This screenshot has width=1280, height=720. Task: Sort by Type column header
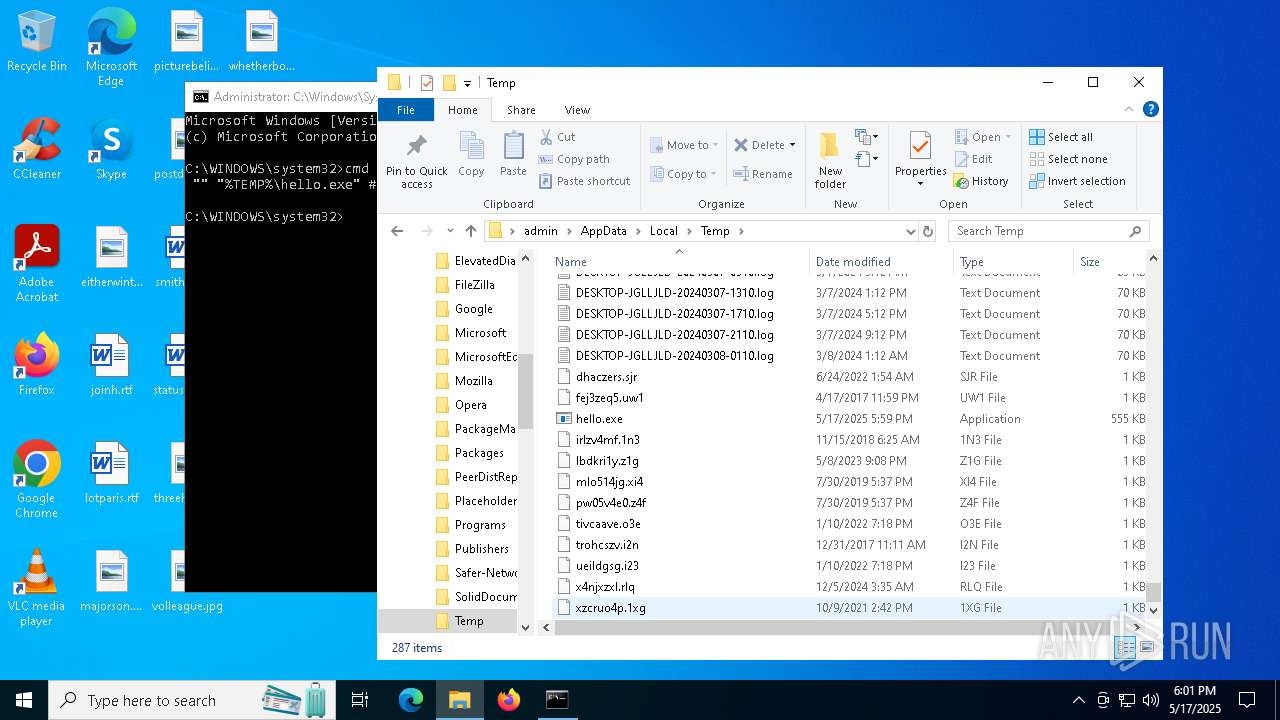click(x=1012, y=261)
